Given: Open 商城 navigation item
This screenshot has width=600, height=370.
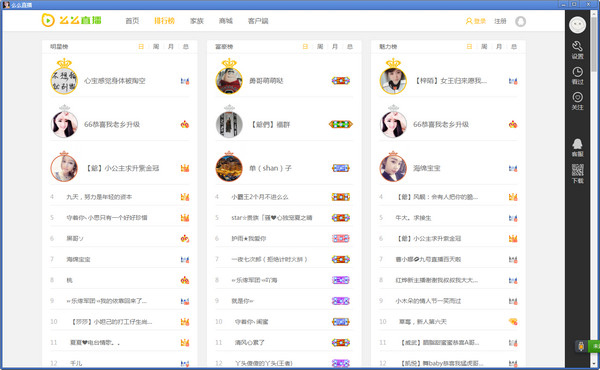Looking at the screenshot, I should (226, 21).
